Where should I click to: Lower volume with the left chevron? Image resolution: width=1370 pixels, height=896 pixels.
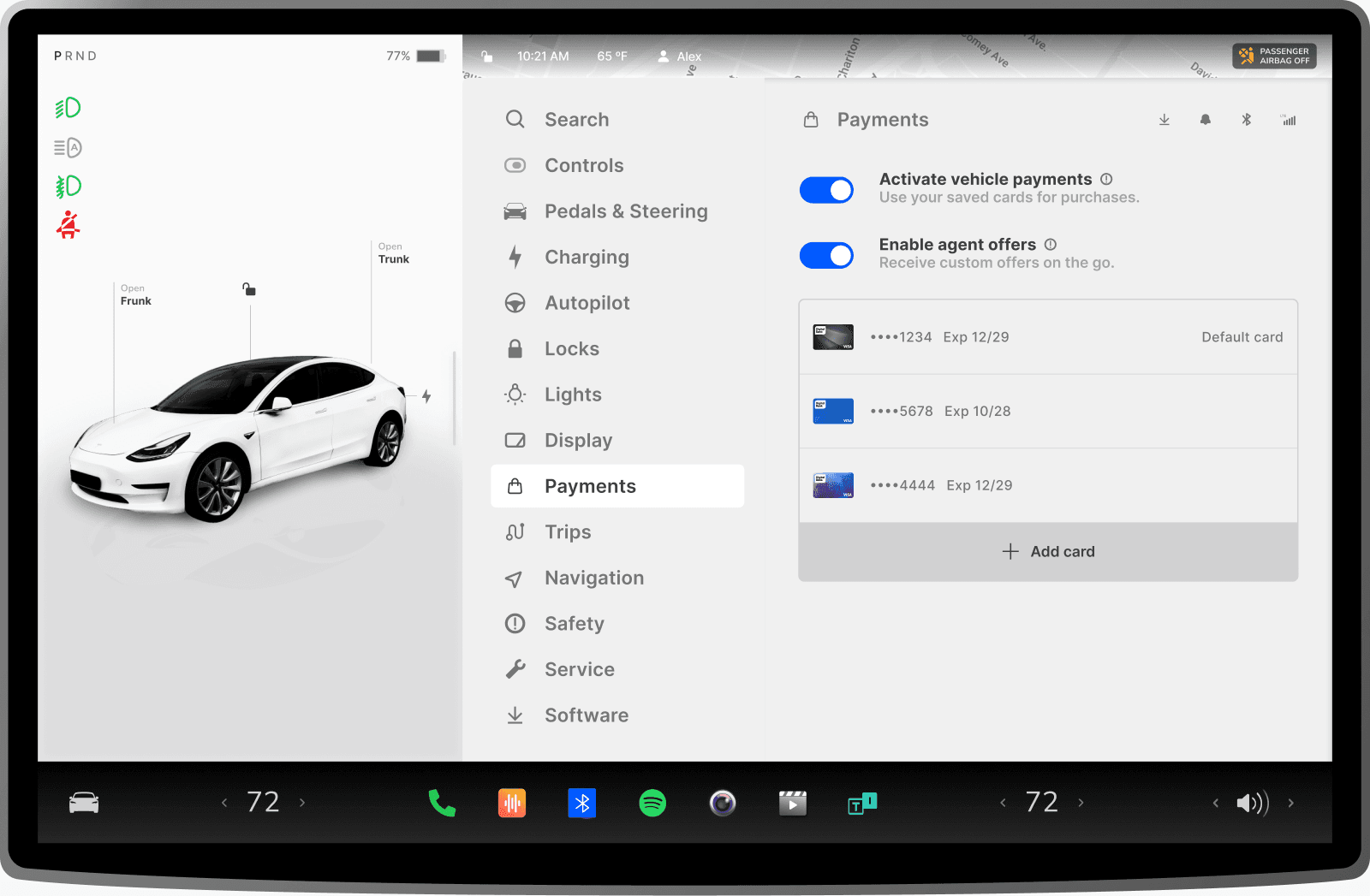1215,803
